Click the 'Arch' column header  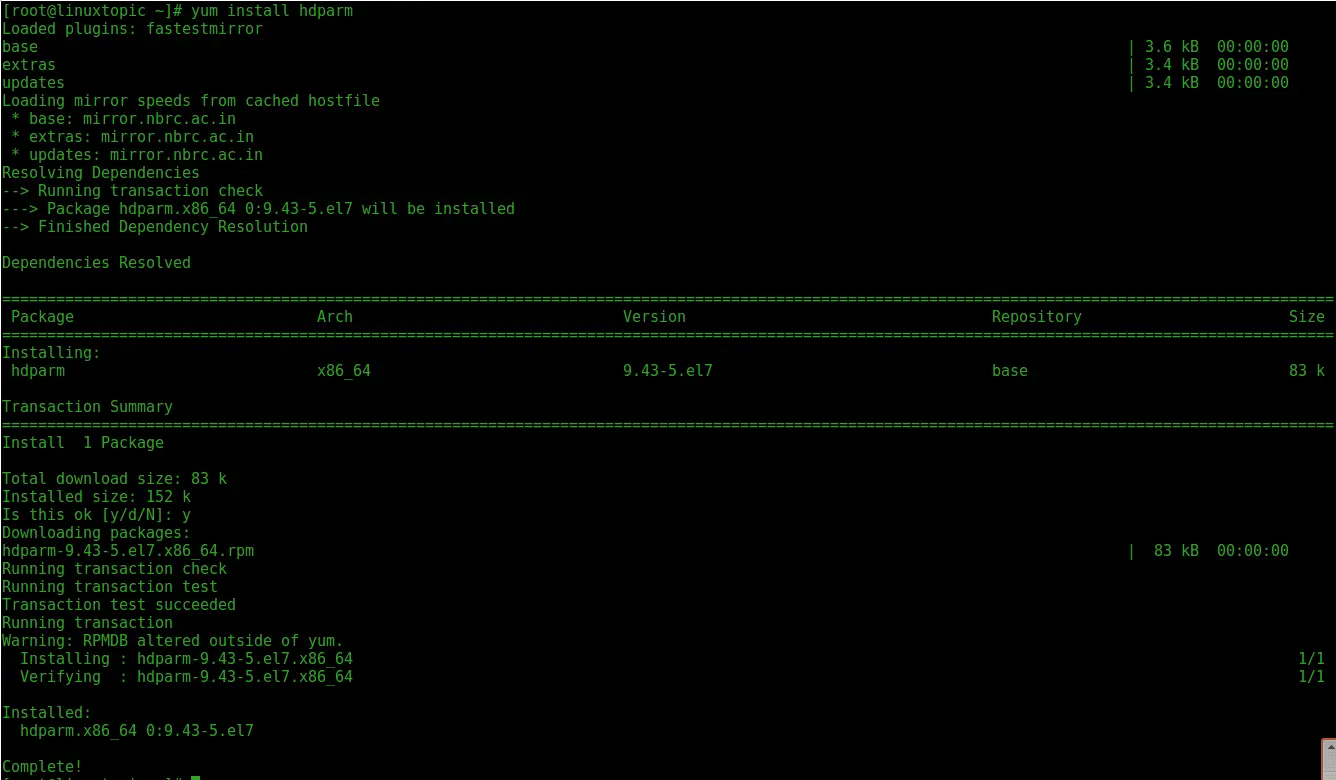coord(334,316)
